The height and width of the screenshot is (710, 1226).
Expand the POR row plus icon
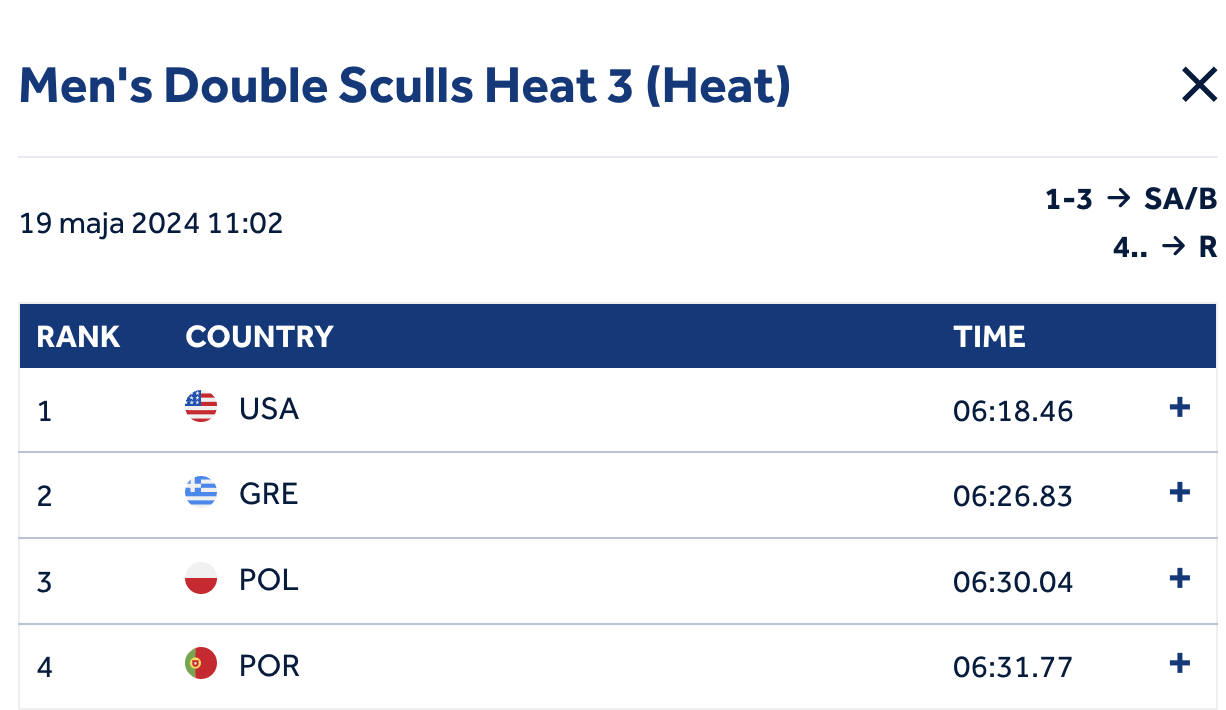1180,664
